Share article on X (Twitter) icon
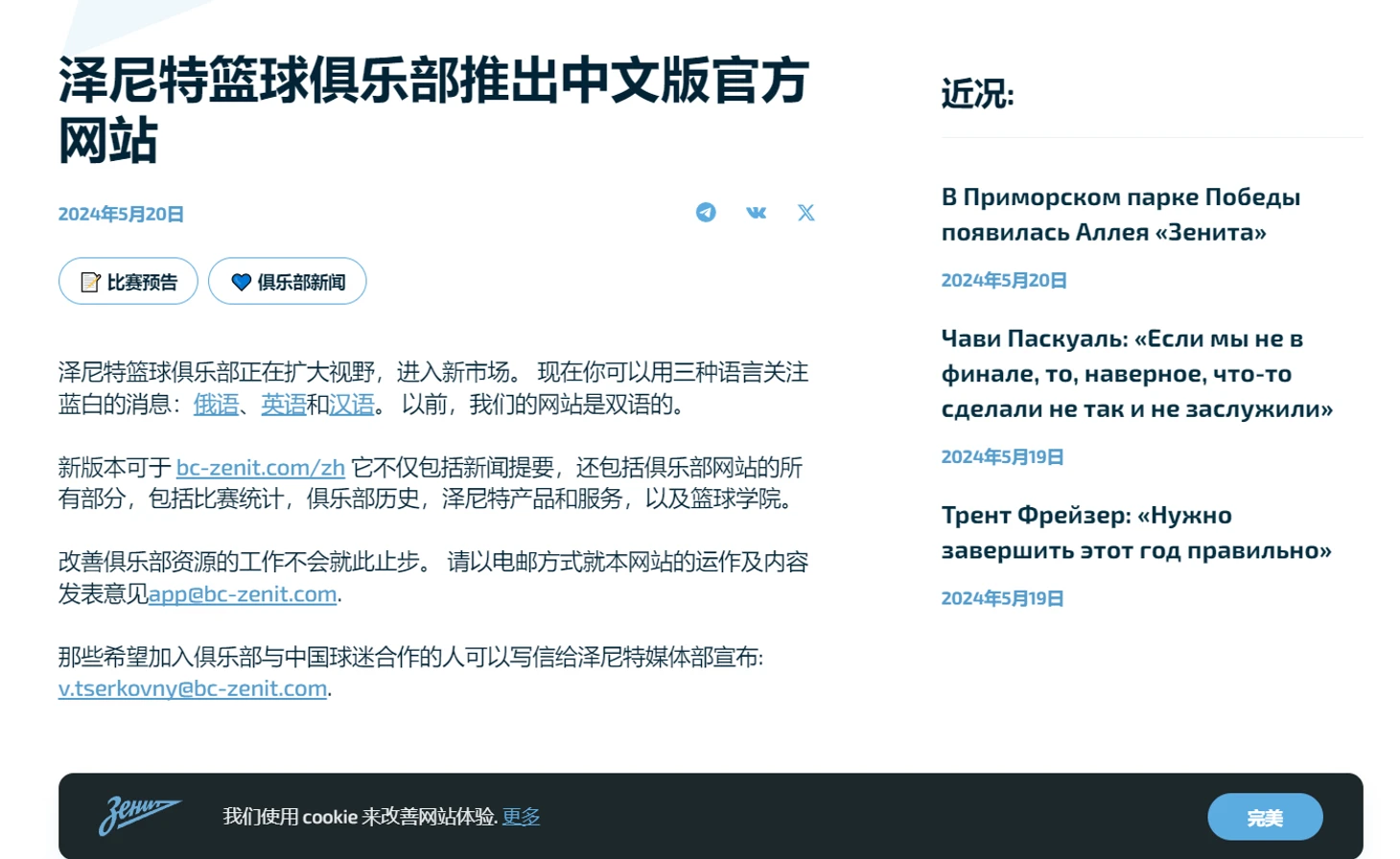This screenshot has width=1400, height=859. (805, 212)
